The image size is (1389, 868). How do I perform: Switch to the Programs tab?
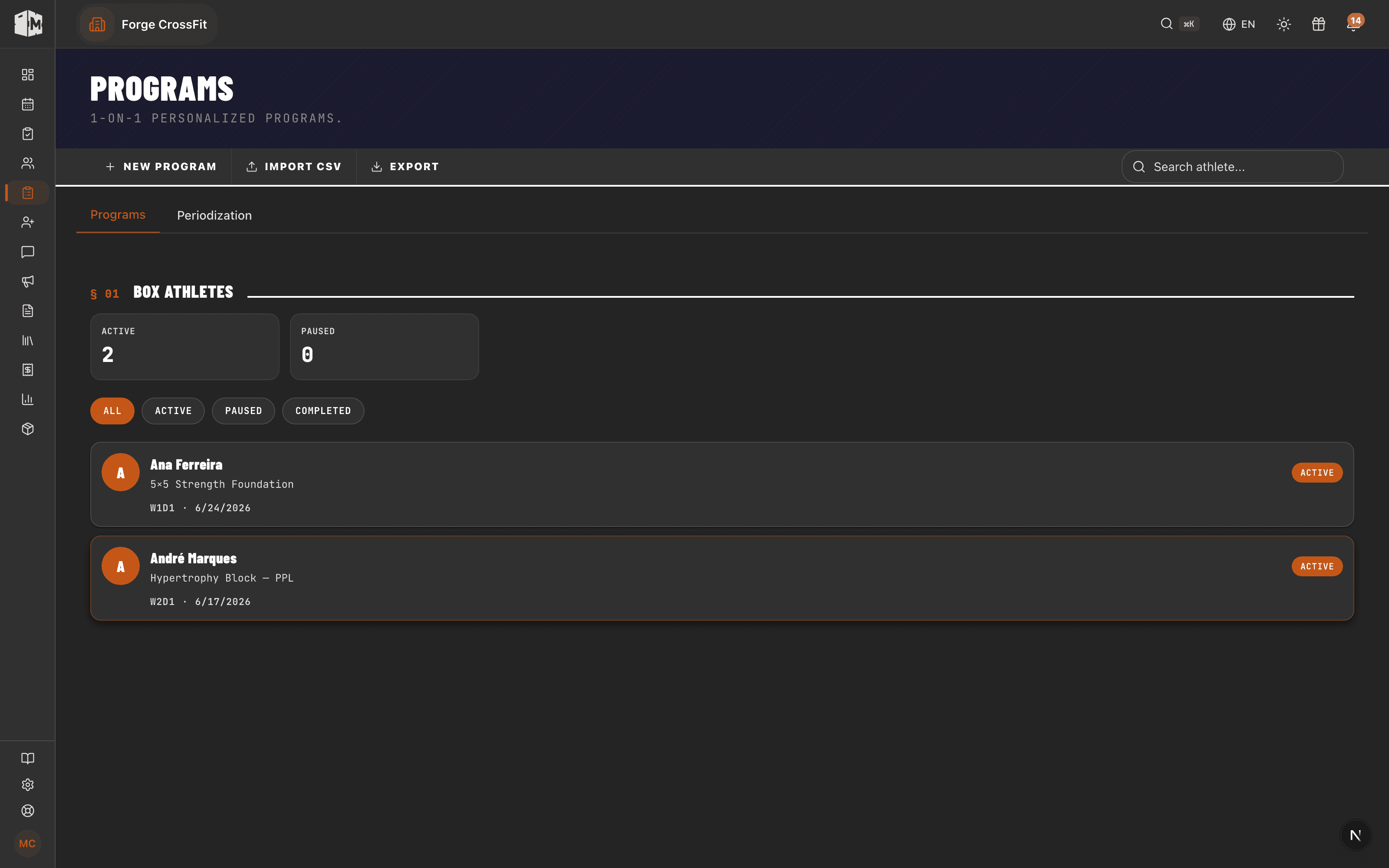(x=118, y=215)
